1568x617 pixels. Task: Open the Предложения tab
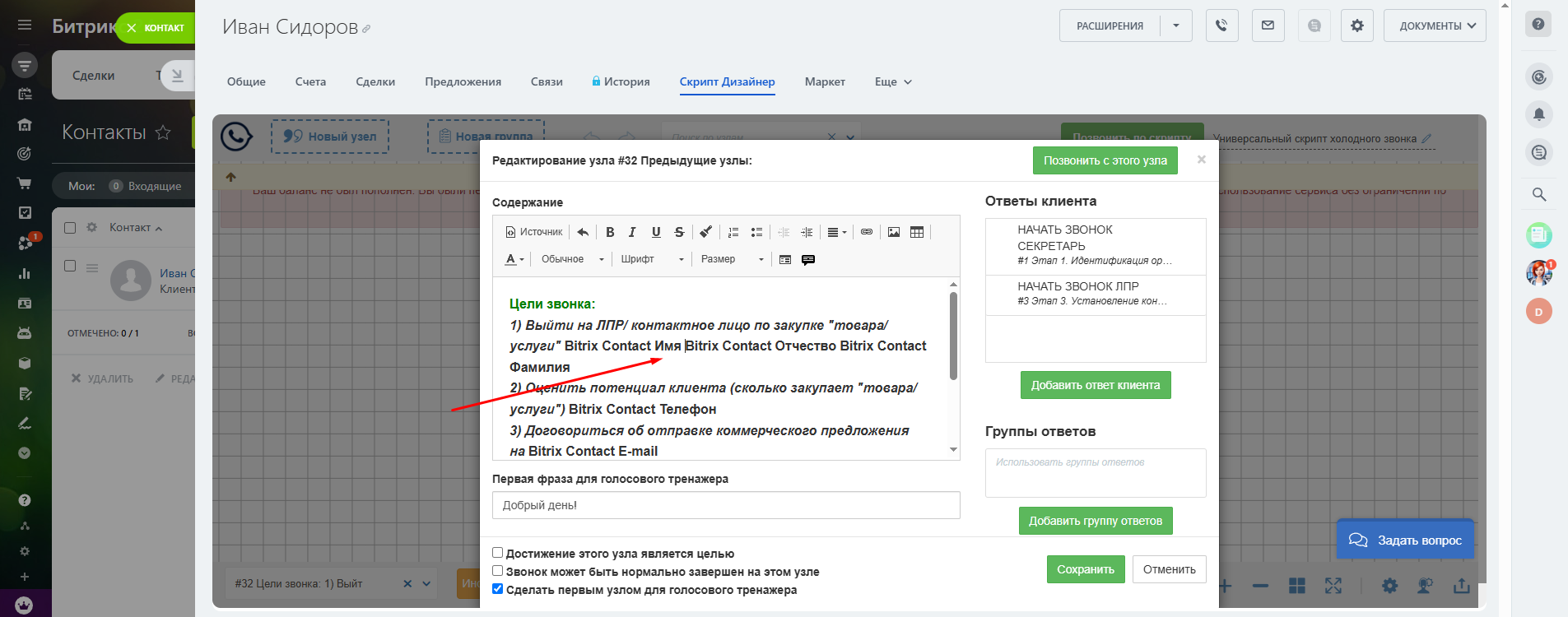click(463, 81)
